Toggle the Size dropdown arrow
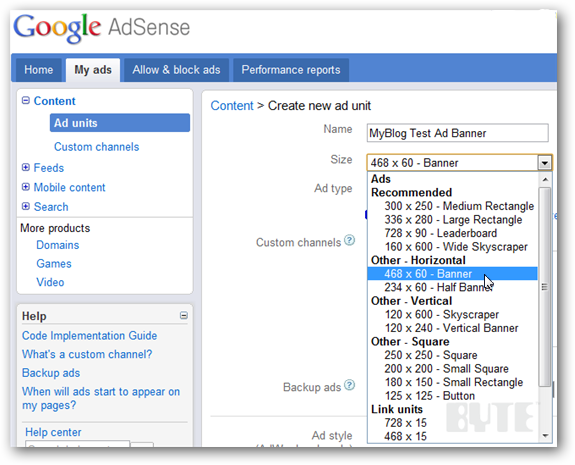Image resolution: width=575 pixels, height=465 pixels. coord(545,162)
